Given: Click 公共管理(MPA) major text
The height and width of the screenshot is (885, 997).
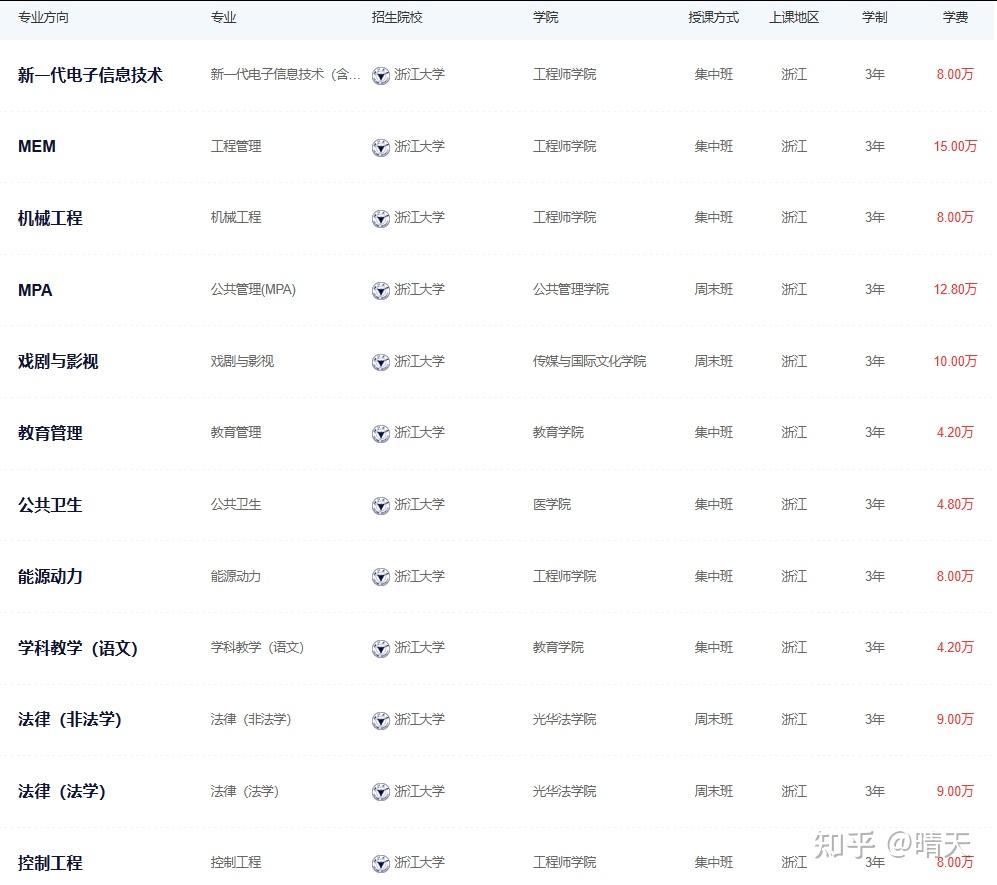Looking at the screenshot, I should click(253, 289).
